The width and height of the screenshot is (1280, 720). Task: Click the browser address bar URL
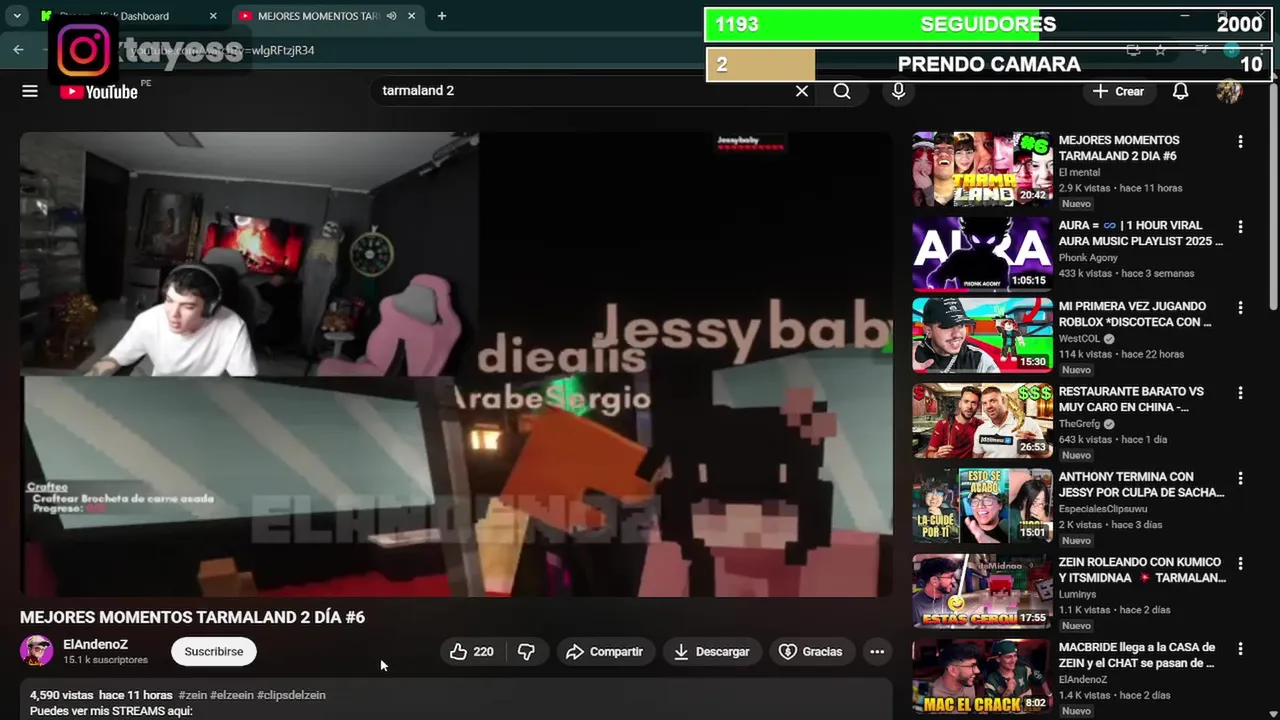[x=222, y=50]
